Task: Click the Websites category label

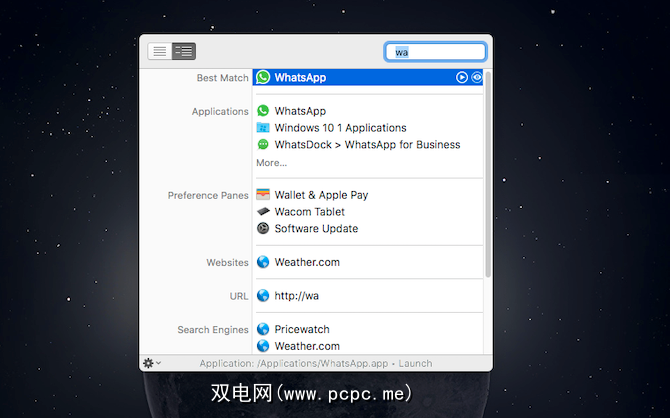Action: click(x=227, y=262)
